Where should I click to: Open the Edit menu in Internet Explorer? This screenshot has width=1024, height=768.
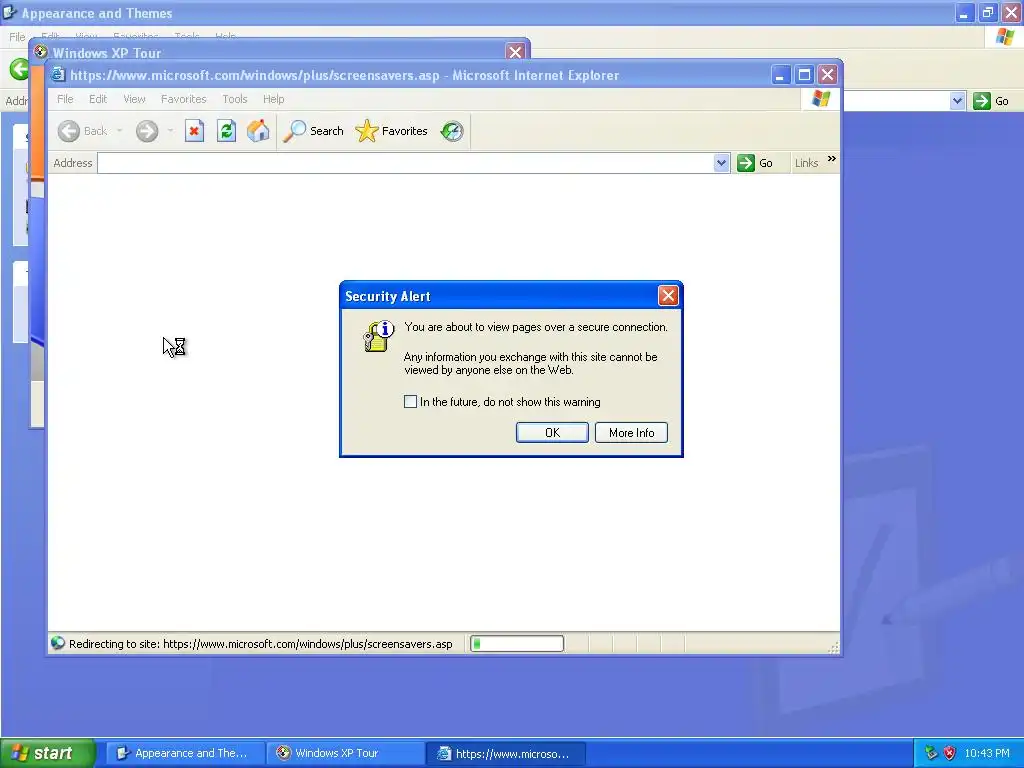pyautogui.click(x=98, y=99)
